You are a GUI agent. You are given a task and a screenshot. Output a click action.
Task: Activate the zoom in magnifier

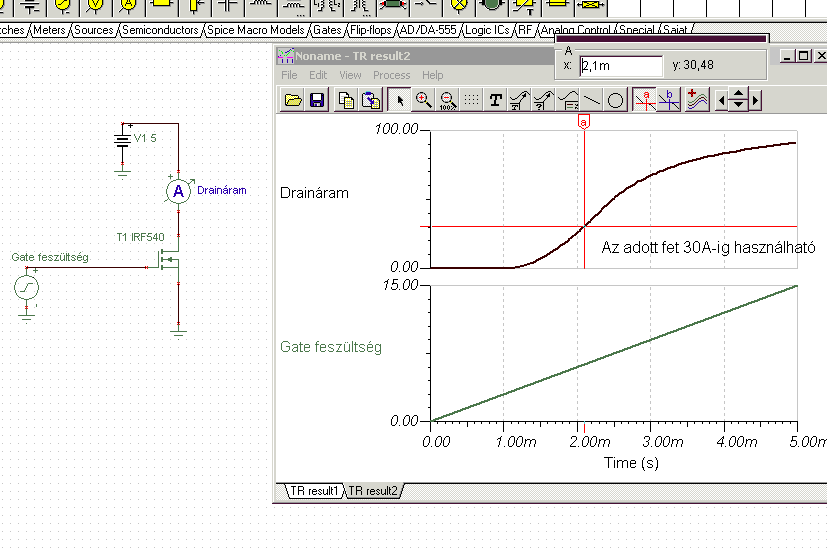tap(424, 100)
